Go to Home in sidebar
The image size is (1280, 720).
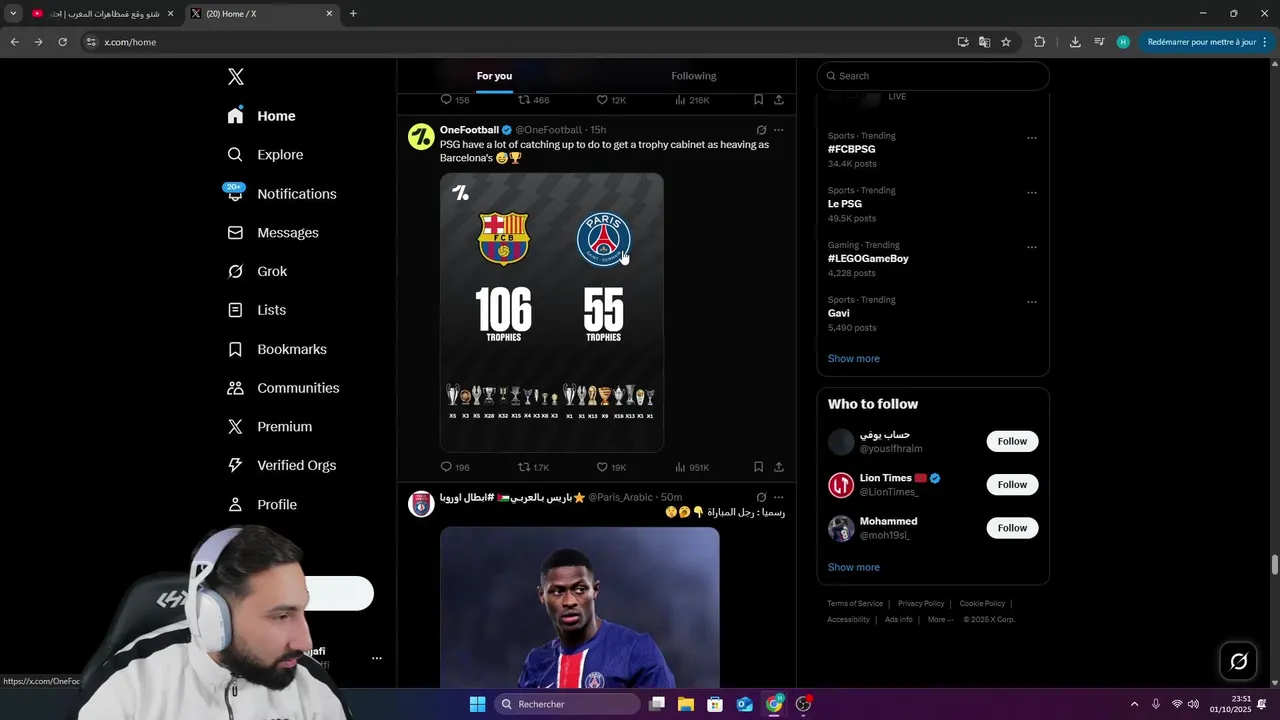click(261, 116)
